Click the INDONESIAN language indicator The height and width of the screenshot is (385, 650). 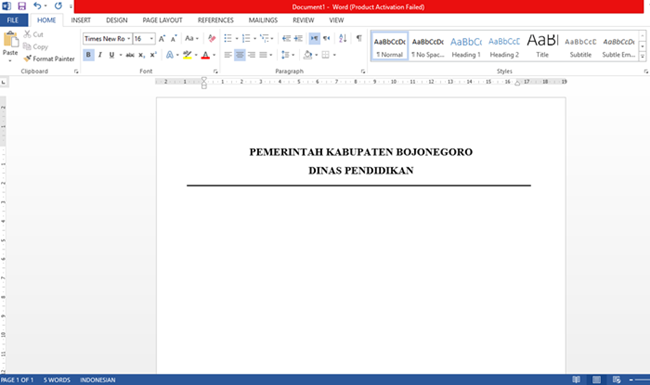coord(97,380)
